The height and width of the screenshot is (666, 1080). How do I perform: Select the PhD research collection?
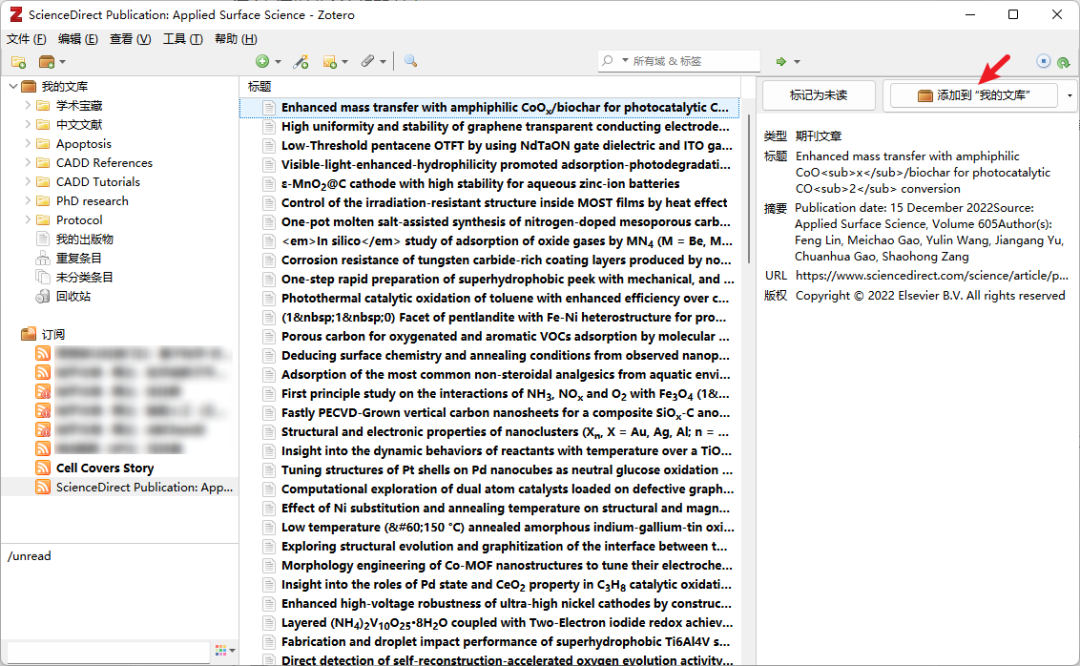pyautogui.click(x=92, y=201)
